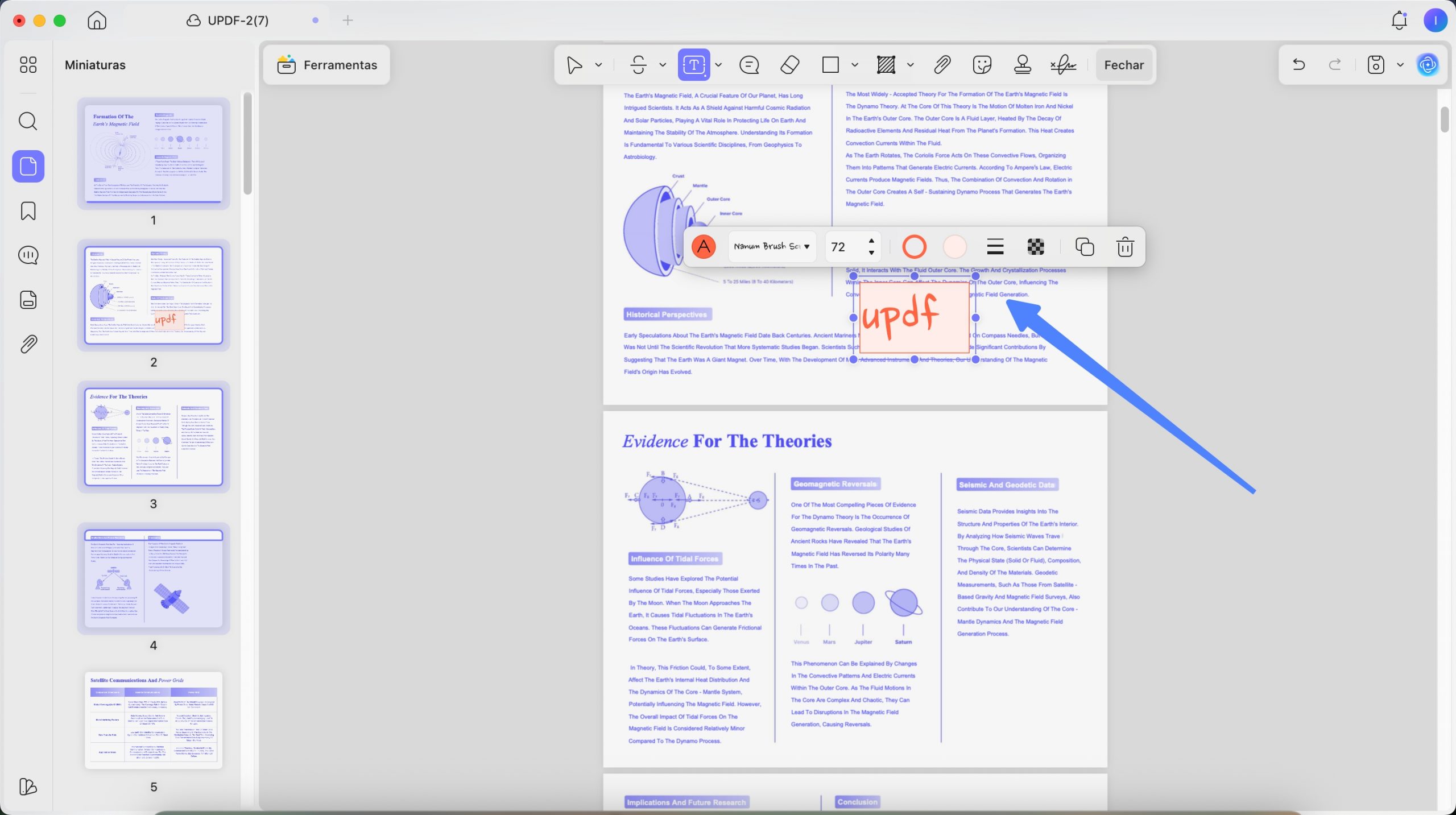Open the light pink fill color swatch

click(x=954, y=247)
